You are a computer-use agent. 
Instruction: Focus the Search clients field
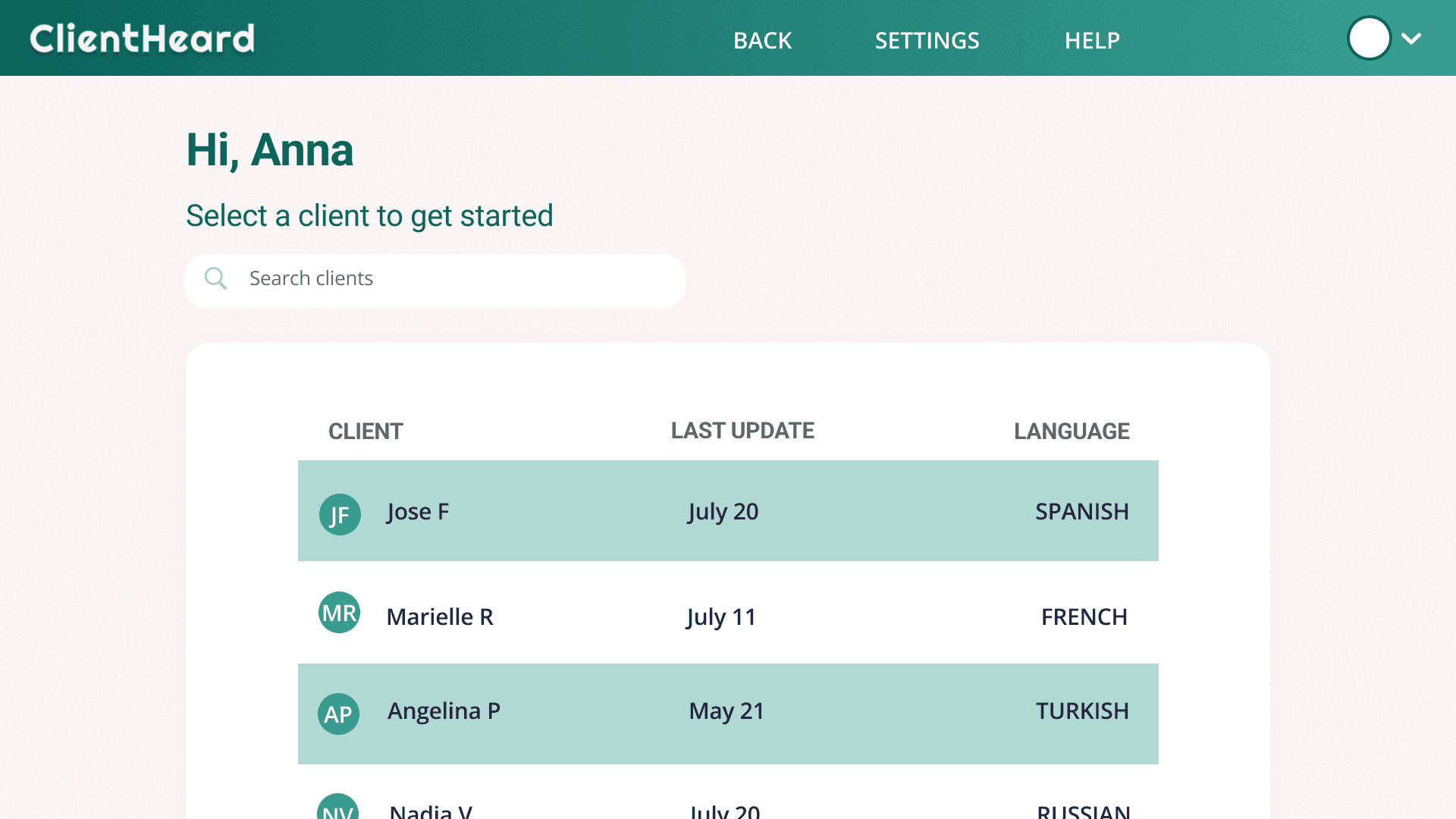click(455, 279)
